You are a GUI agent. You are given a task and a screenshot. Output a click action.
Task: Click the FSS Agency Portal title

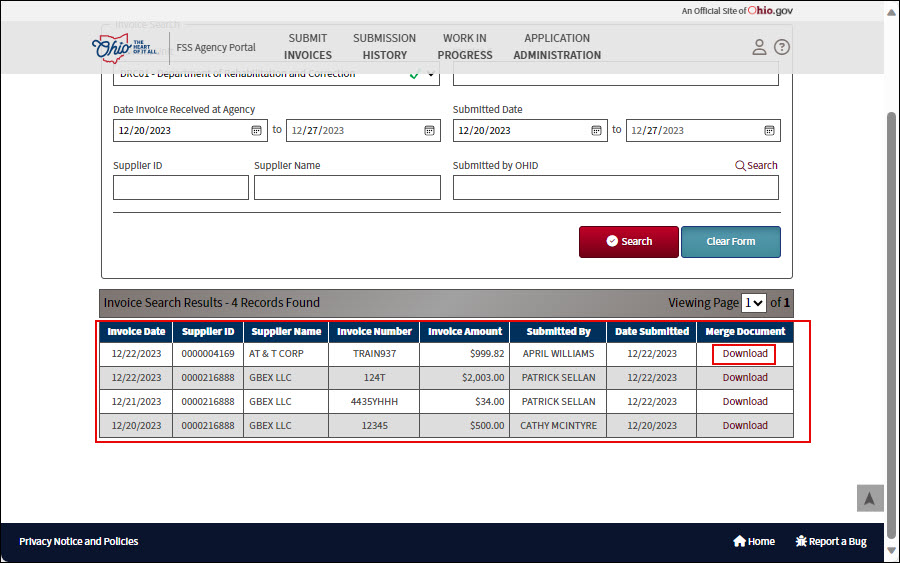[216, 48]
